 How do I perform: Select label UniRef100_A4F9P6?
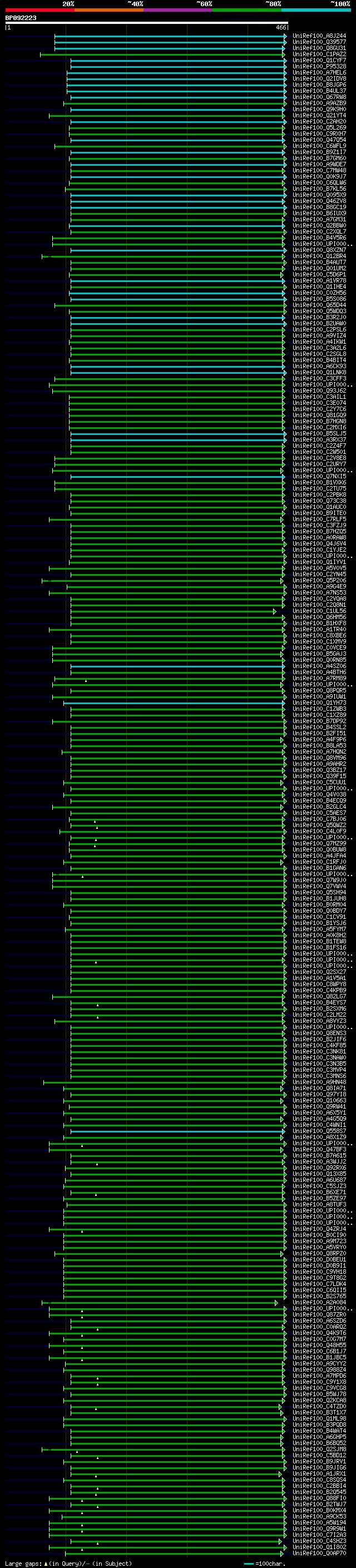319,739
